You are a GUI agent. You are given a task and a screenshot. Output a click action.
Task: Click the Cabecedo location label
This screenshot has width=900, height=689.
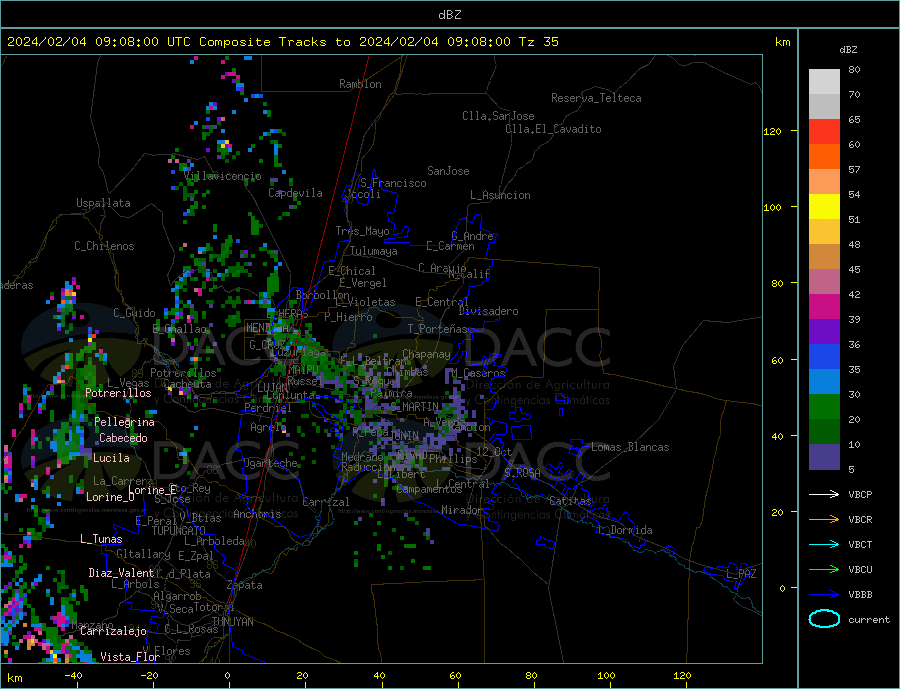[x=123, y=438]
